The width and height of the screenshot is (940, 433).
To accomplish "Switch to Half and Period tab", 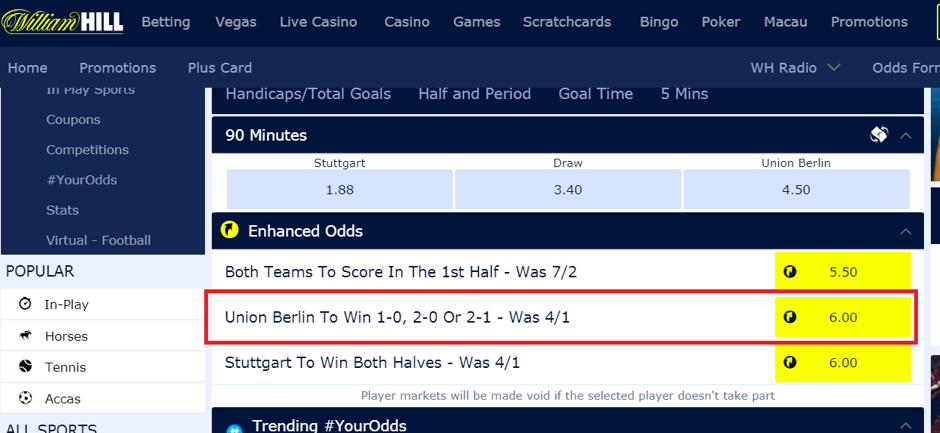I will (474, 94).
